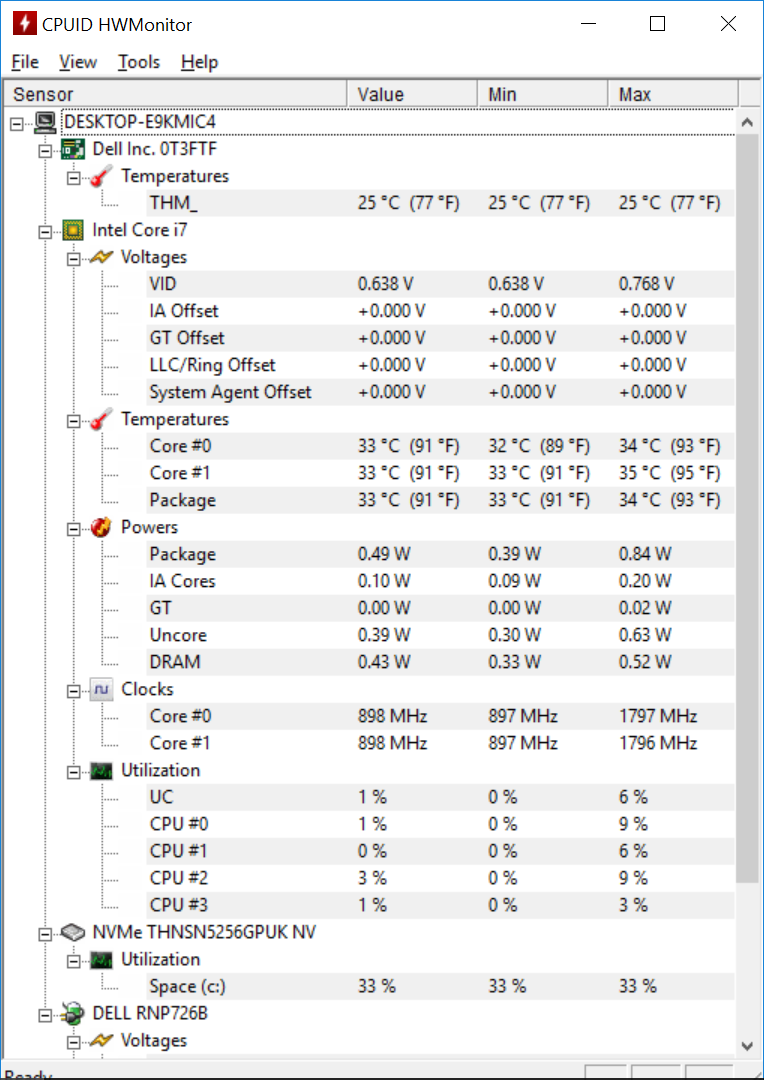Collapse the Clocks section
Viewport: 764px width, 1080px height.
pos(74,690)
